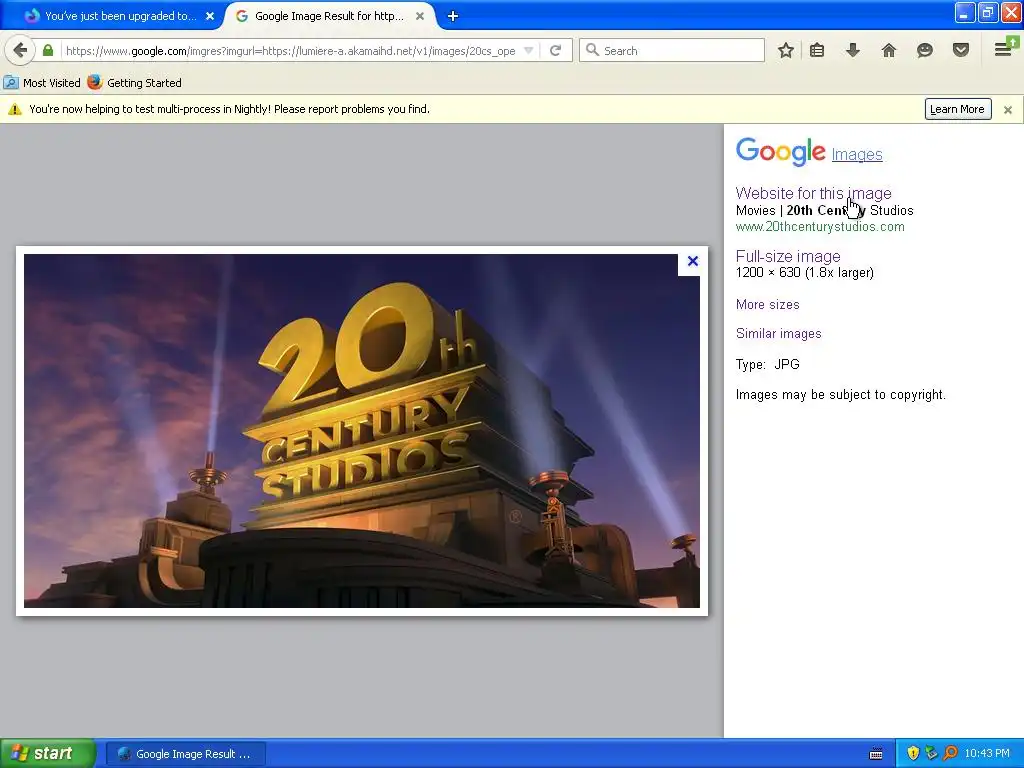Go back using the browser back arrow
Screen dimensions: 1024x768
click(x=20, y=50)
